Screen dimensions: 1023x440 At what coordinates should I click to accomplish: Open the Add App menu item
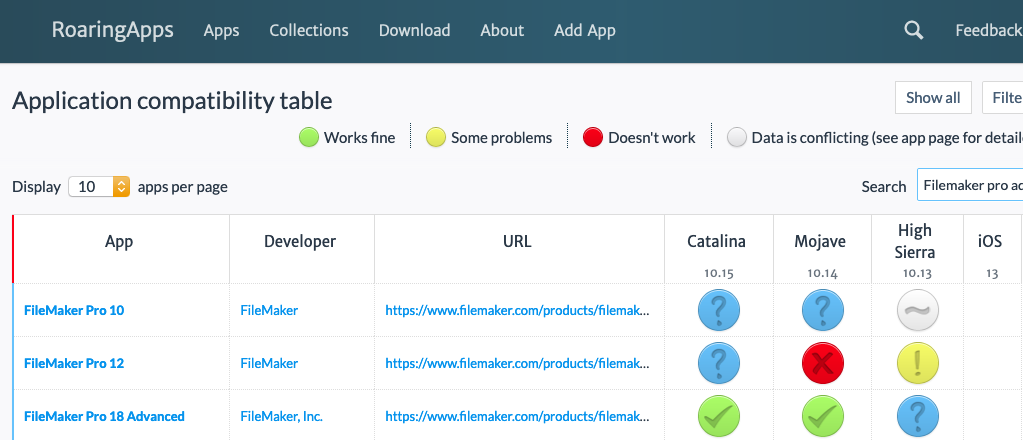tap(585, 31)
